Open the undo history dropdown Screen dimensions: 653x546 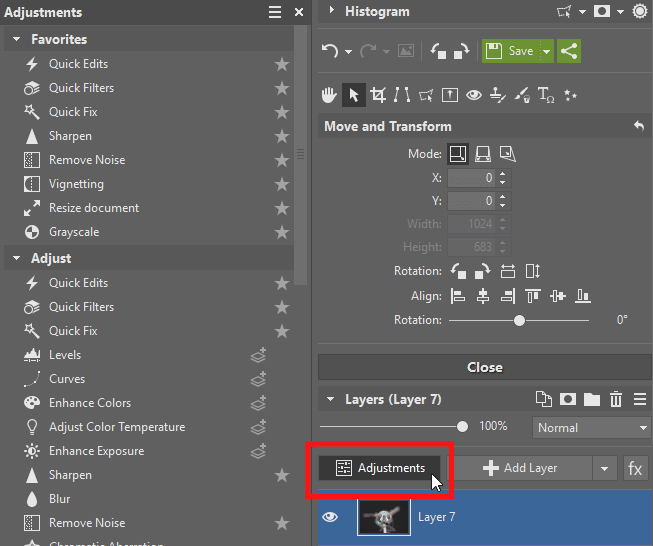(349, 52)
